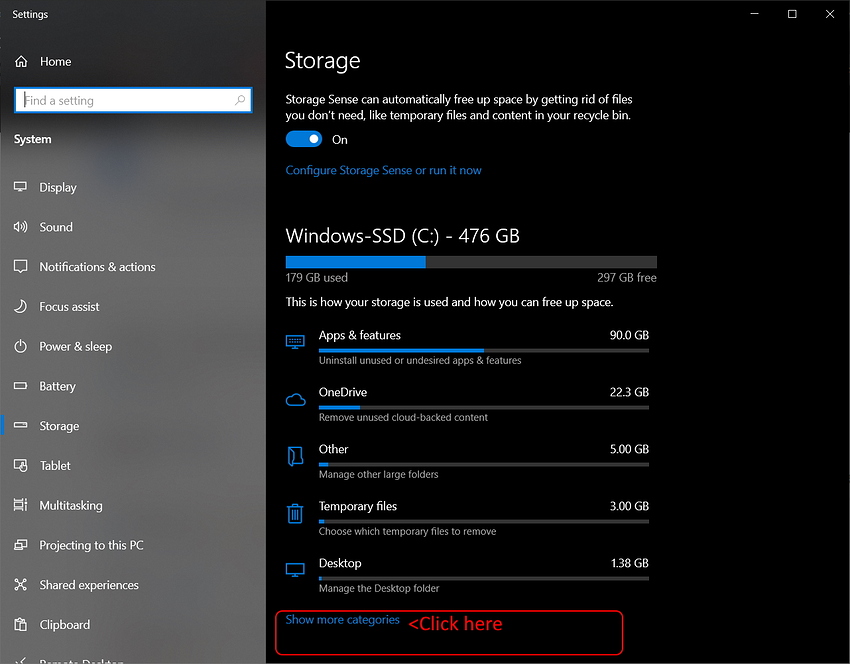This screenshot has width=850, height=664.
Task: Go to Multitasking settings
Action: coord(70,506)
